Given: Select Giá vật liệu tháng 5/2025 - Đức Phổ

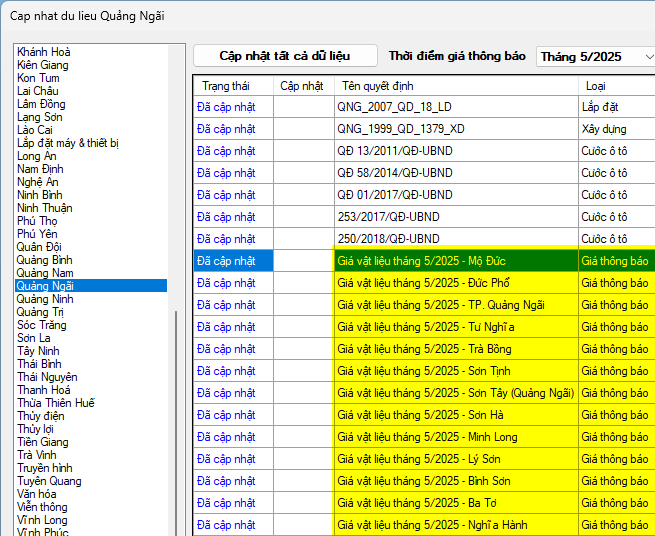Looking at the screenshot, I should (x=424, y=283).
